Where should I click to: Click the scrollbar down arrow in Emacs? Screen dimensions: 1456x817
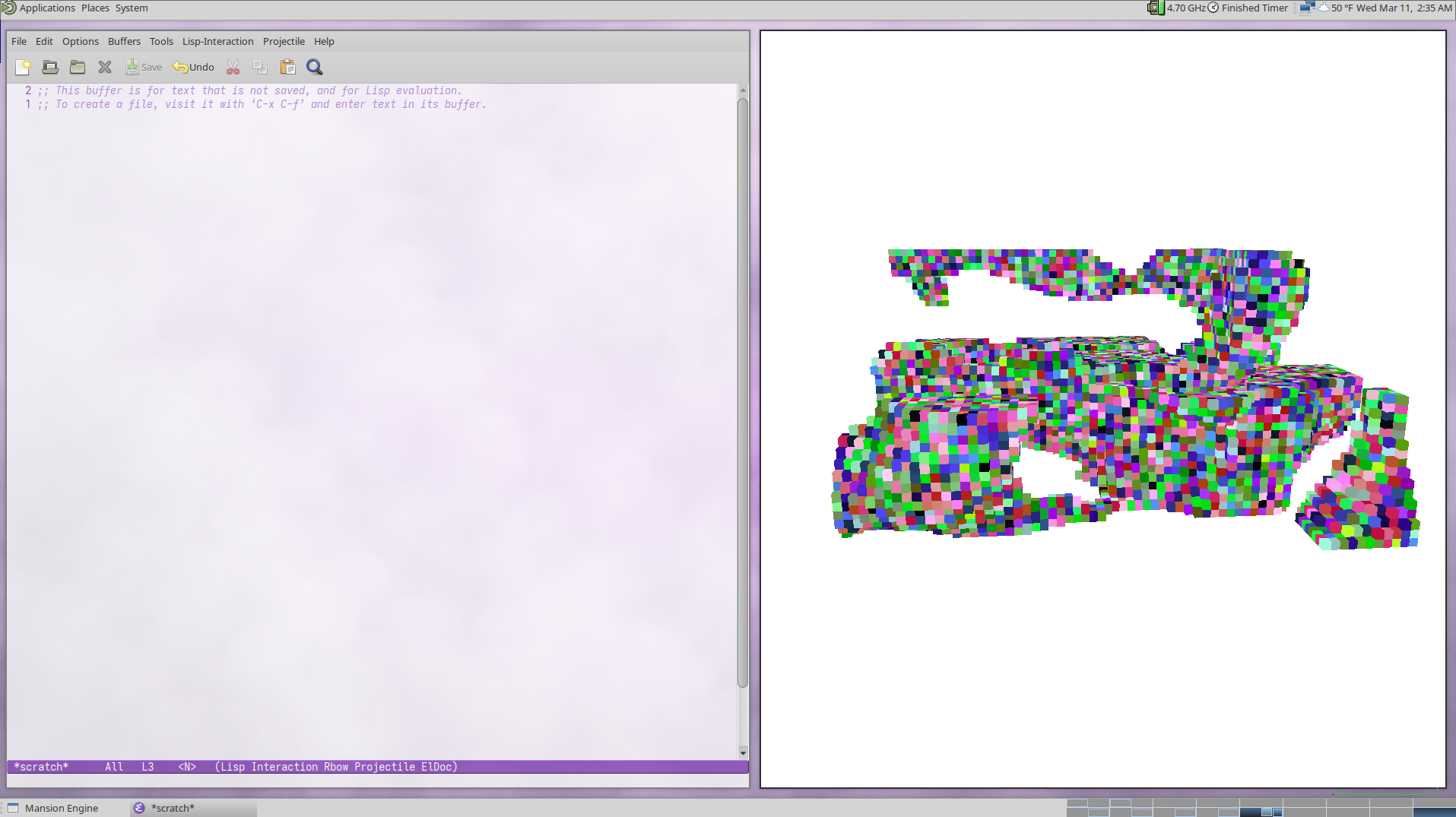pos(743,753)
